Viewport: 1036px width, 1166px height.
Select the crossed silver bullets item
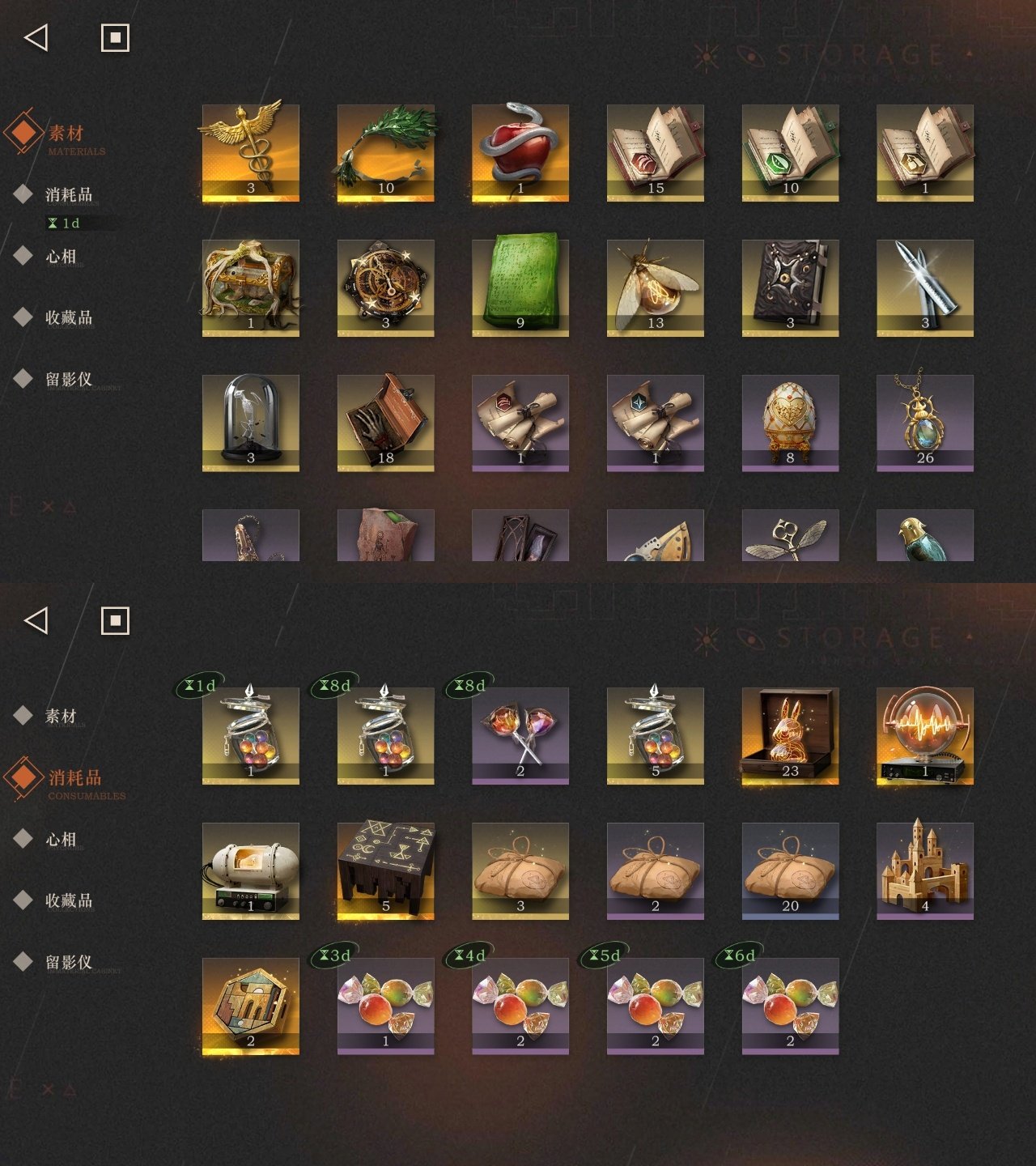(925, 287)
